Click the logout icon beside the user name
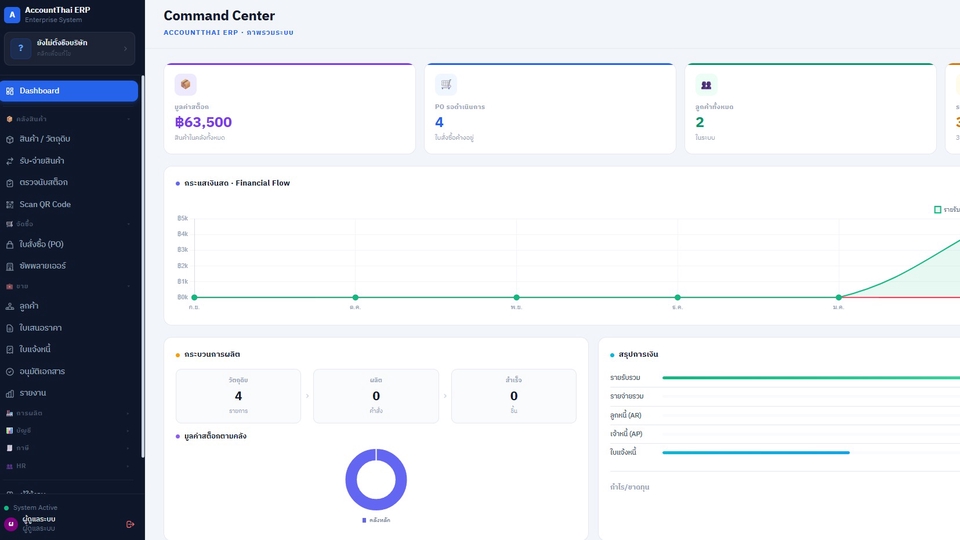 130,524
